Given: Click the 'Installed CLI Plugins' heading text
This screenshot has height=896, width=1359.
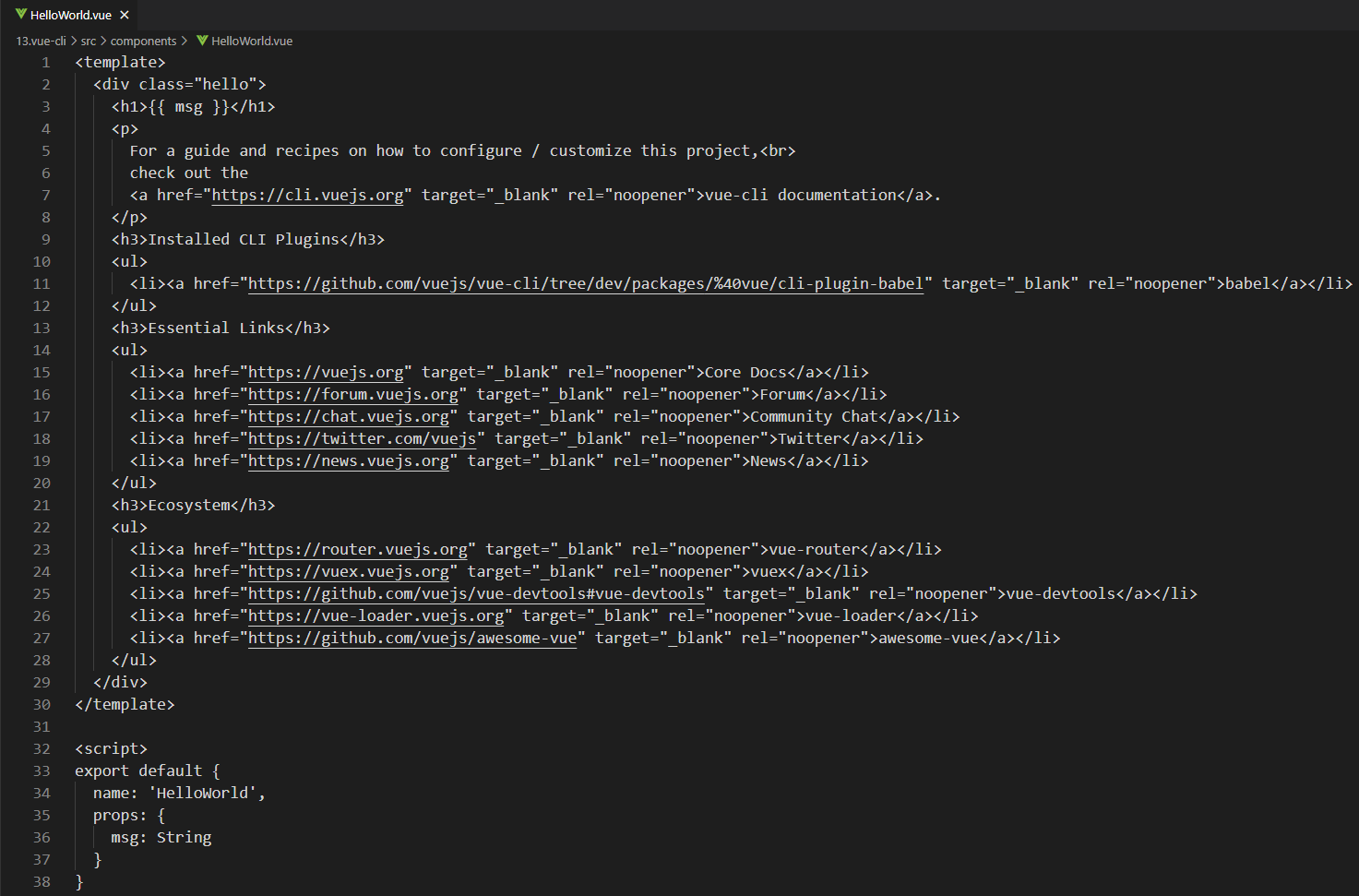Looking at the screenshot, I should click(x=244, y=239).
